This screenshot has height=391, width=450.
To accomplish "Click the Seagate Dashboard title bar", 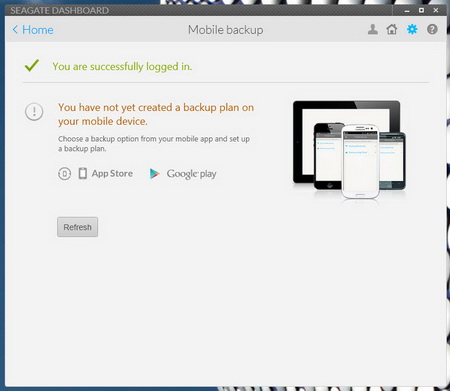I will 200,10.
